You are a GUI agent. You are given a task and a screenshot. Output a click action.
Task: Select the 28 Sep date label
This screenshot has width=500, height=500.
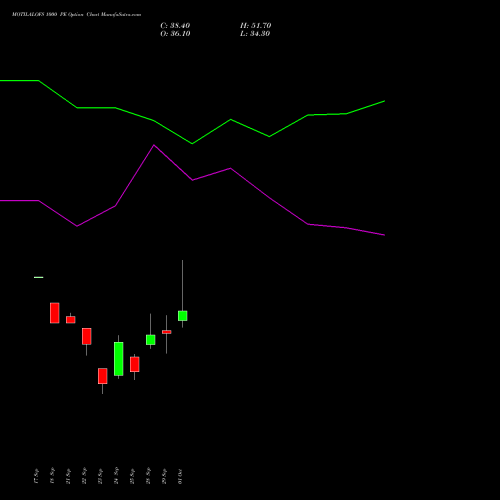[148, 476]
